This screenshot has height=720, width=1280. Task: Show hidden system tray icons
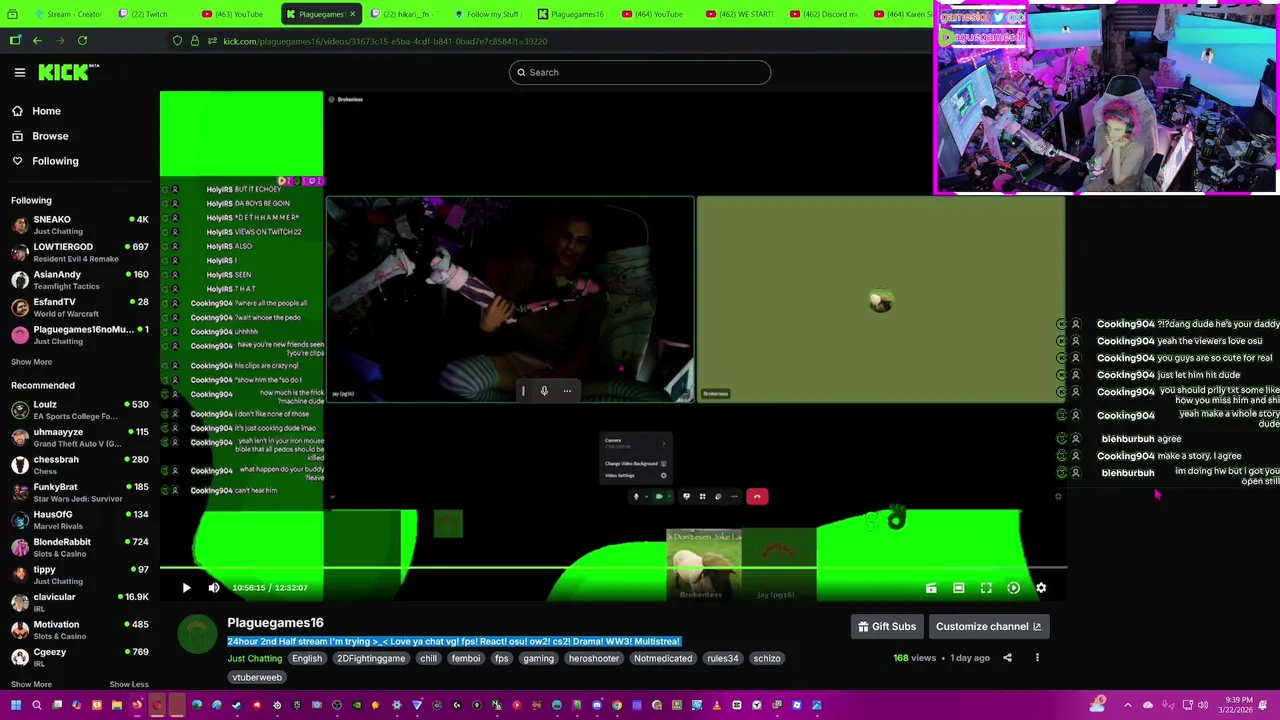coord(1127,705)
